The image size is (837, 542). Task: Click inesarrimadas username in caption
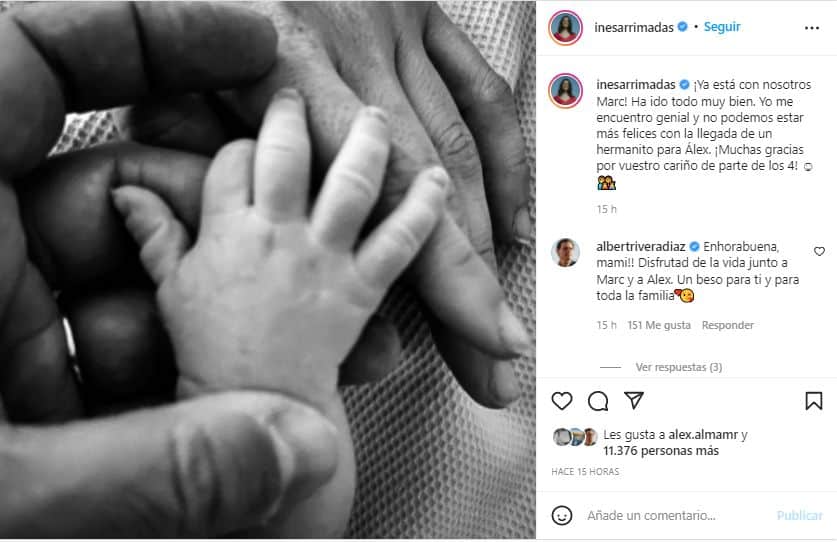636,84
